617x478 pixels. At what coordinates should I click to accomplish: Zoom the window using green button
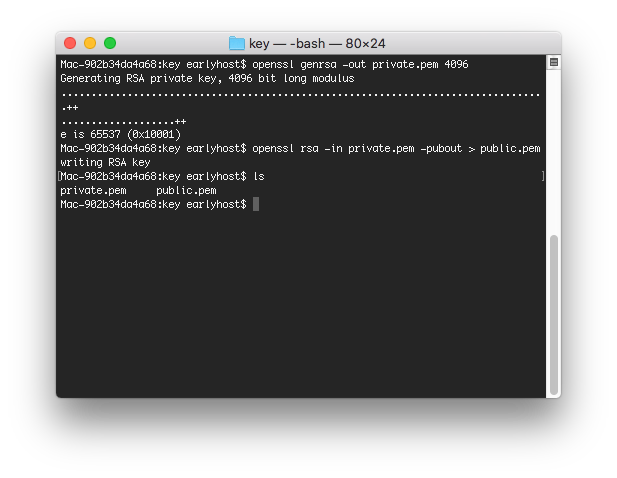(110, 43)
